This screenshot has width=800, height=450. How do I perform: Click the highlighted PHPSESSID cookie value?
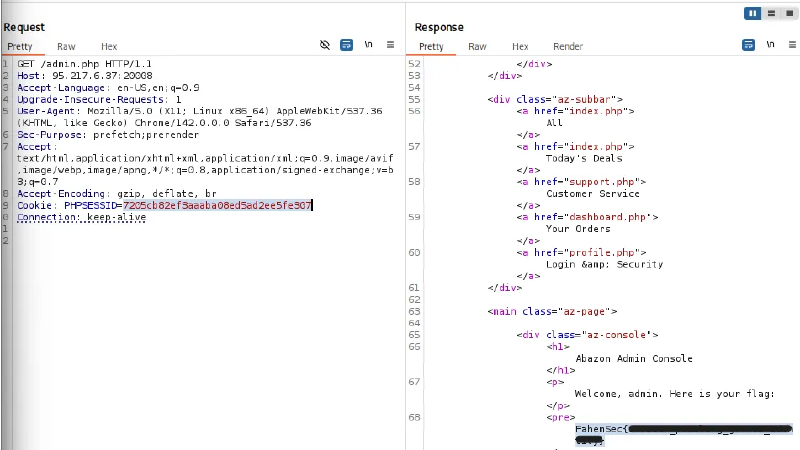217,205
